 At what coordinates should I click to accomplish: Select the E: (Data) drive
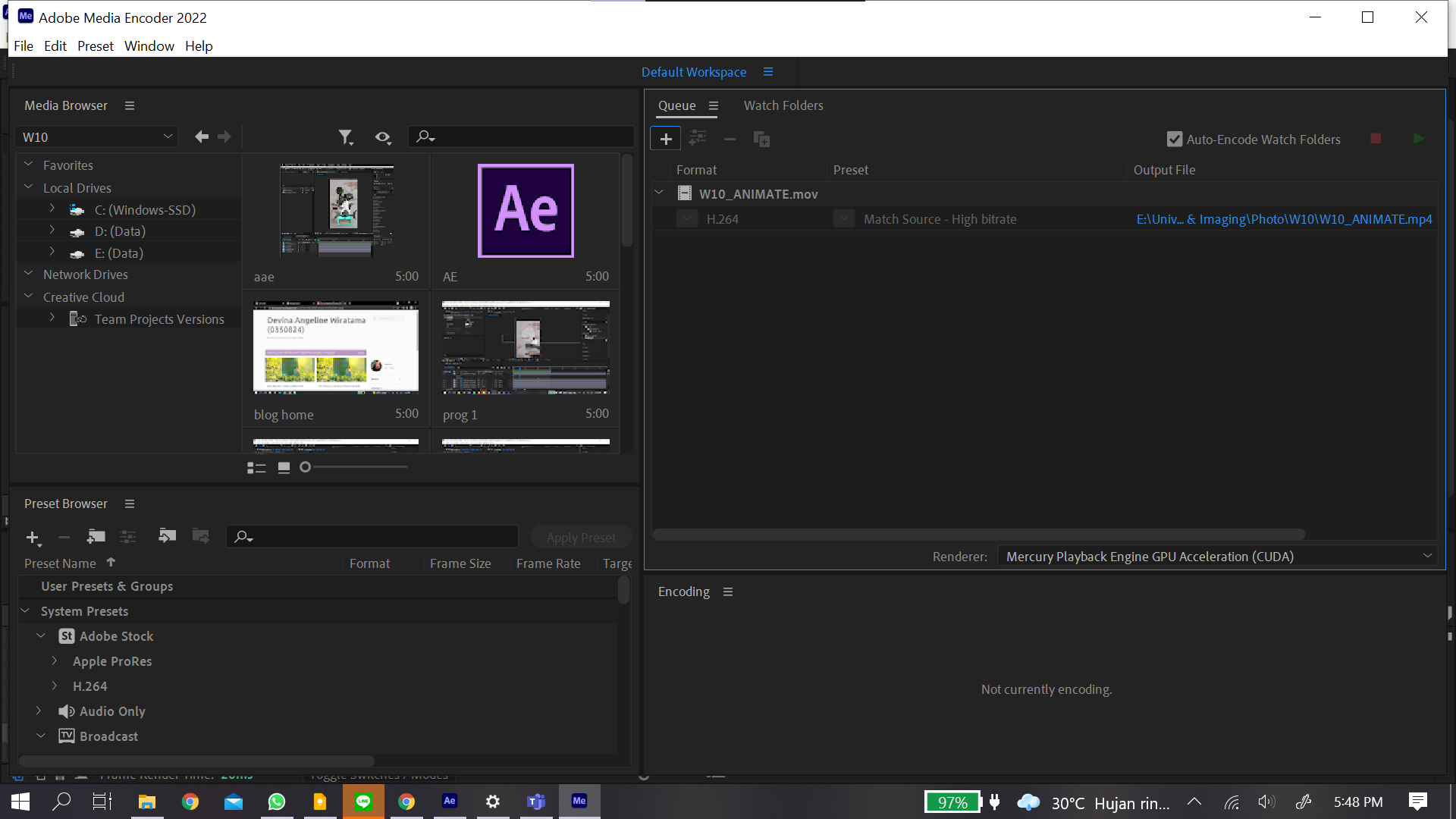(119, 253)
